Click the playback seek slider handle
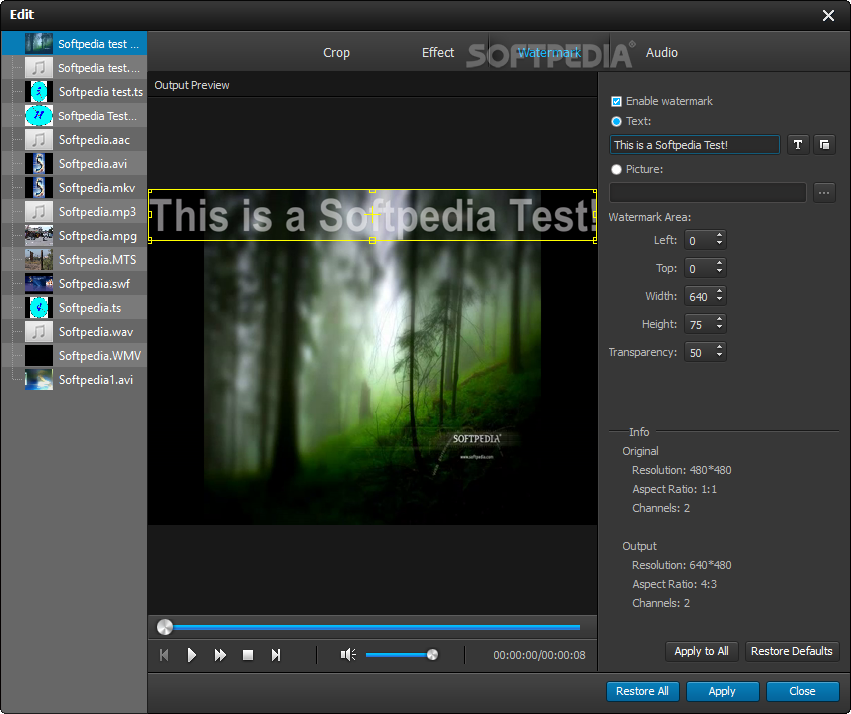Viewport: 851px width, 714px height. [164, 627]
